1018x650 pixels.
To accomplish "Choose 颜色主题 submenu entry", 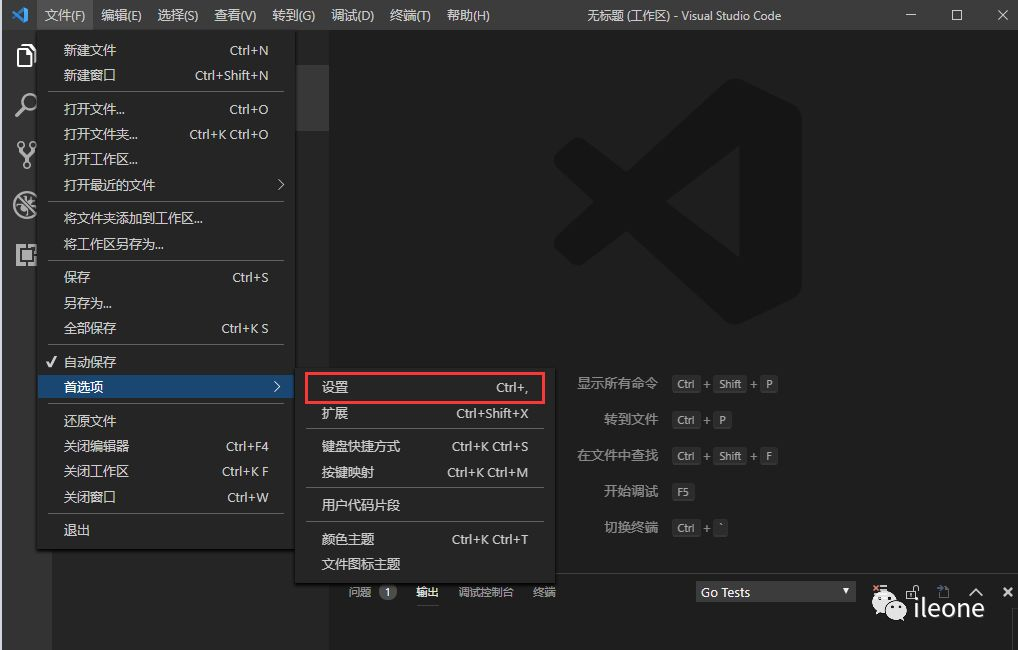I will [x=425, y=540].
